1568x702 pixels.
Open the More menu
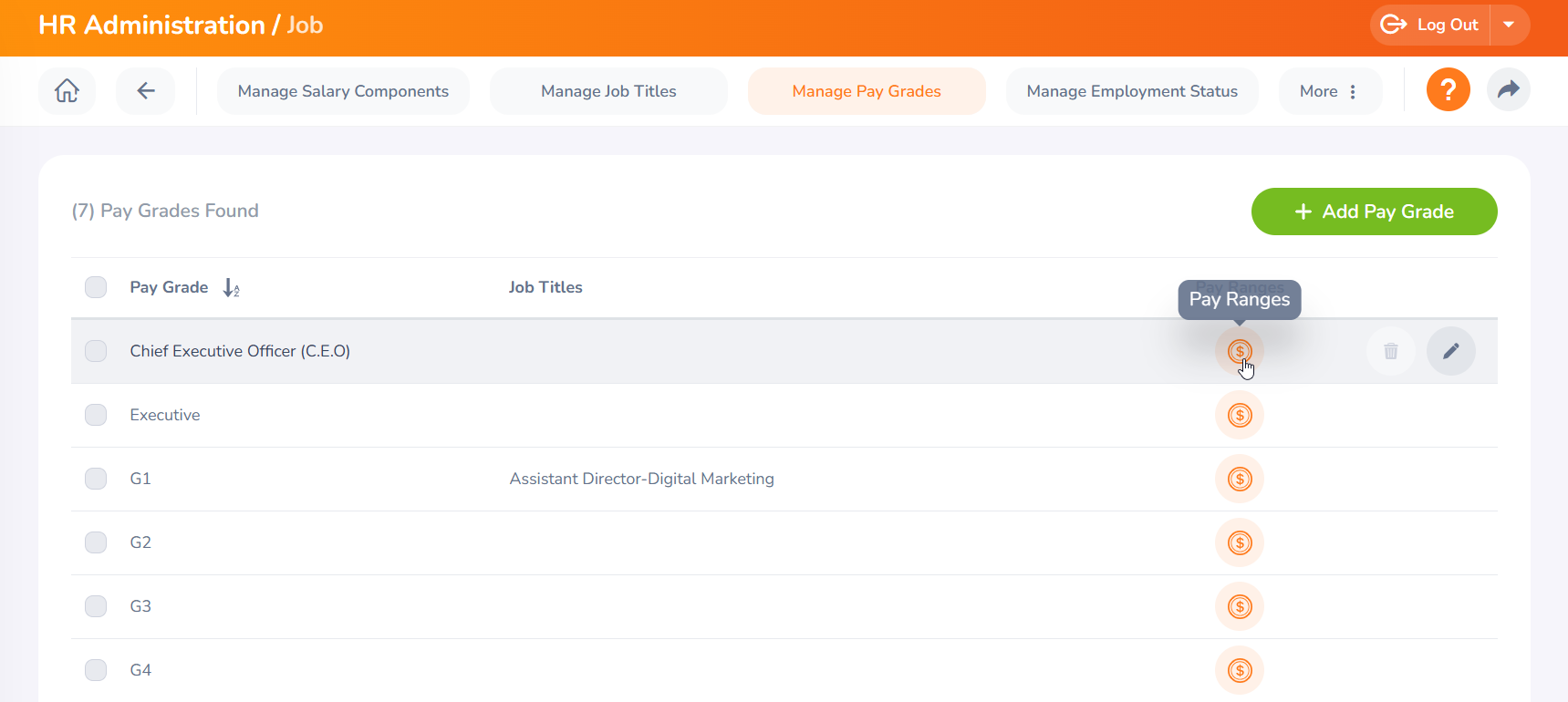click(x=1329, y=91)
